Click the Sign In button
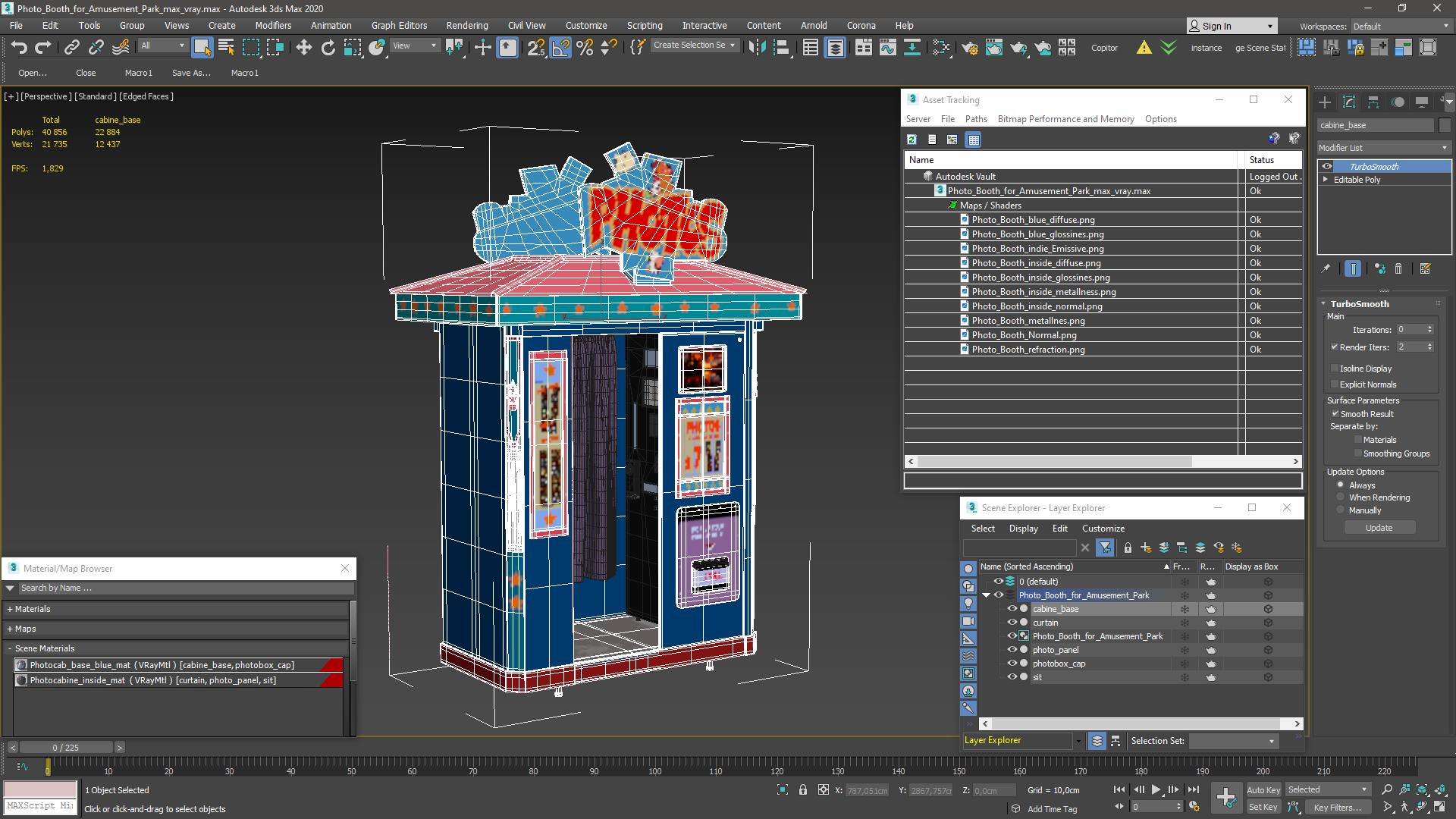 tap(1232, 26)
